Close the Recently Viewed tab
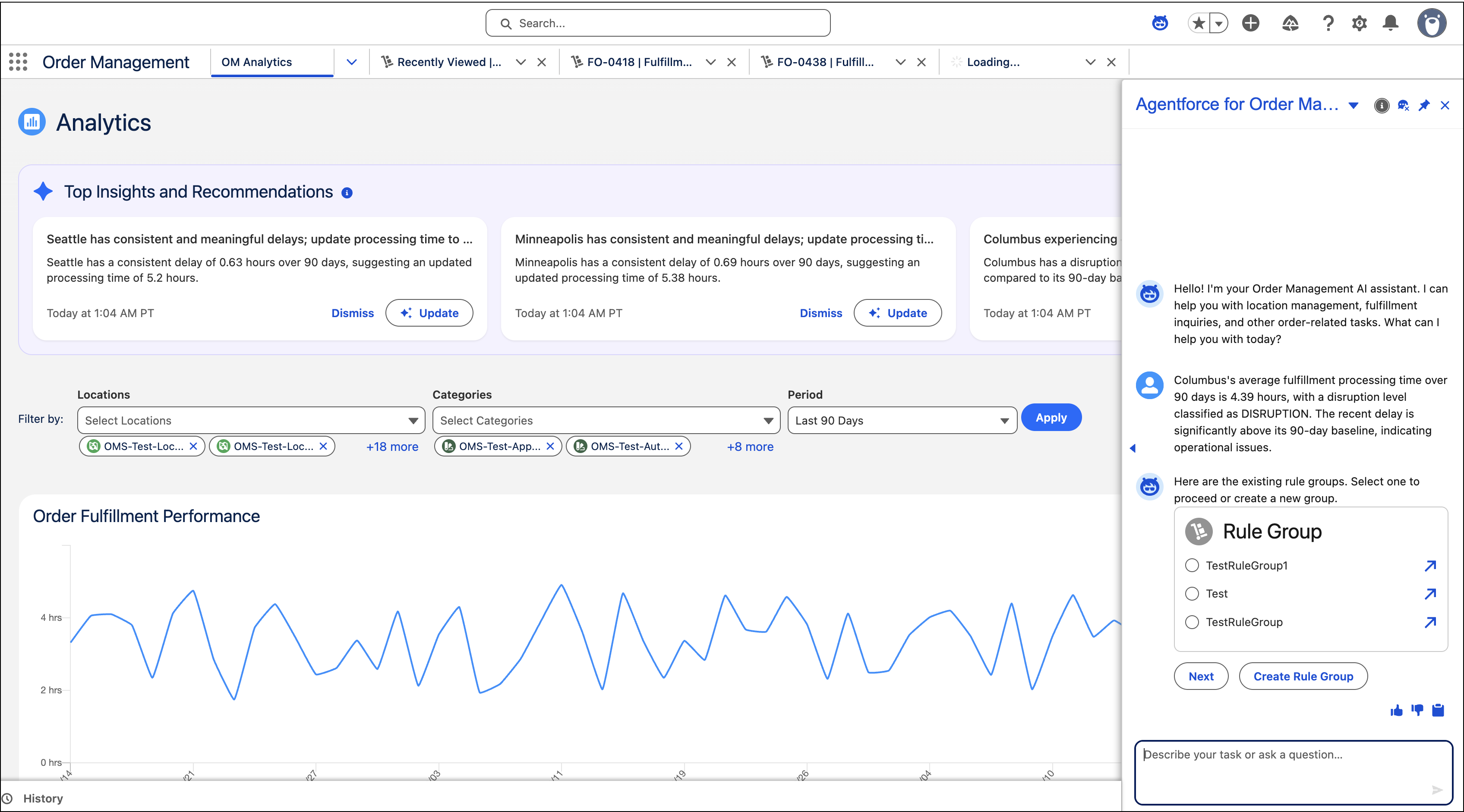Screen dimensions: 1464x812 pos(542,62)
